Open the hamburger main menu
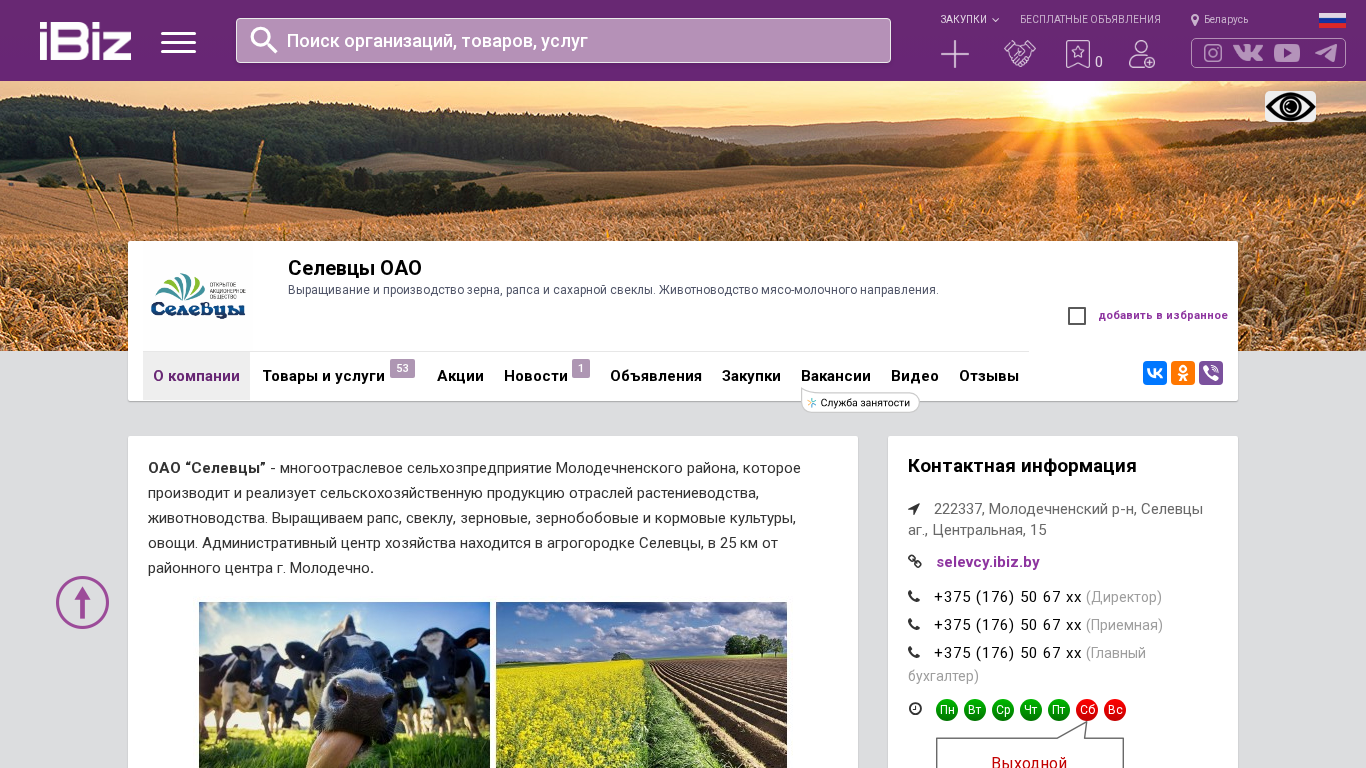 pyautogui.click(x=178, y=42)
